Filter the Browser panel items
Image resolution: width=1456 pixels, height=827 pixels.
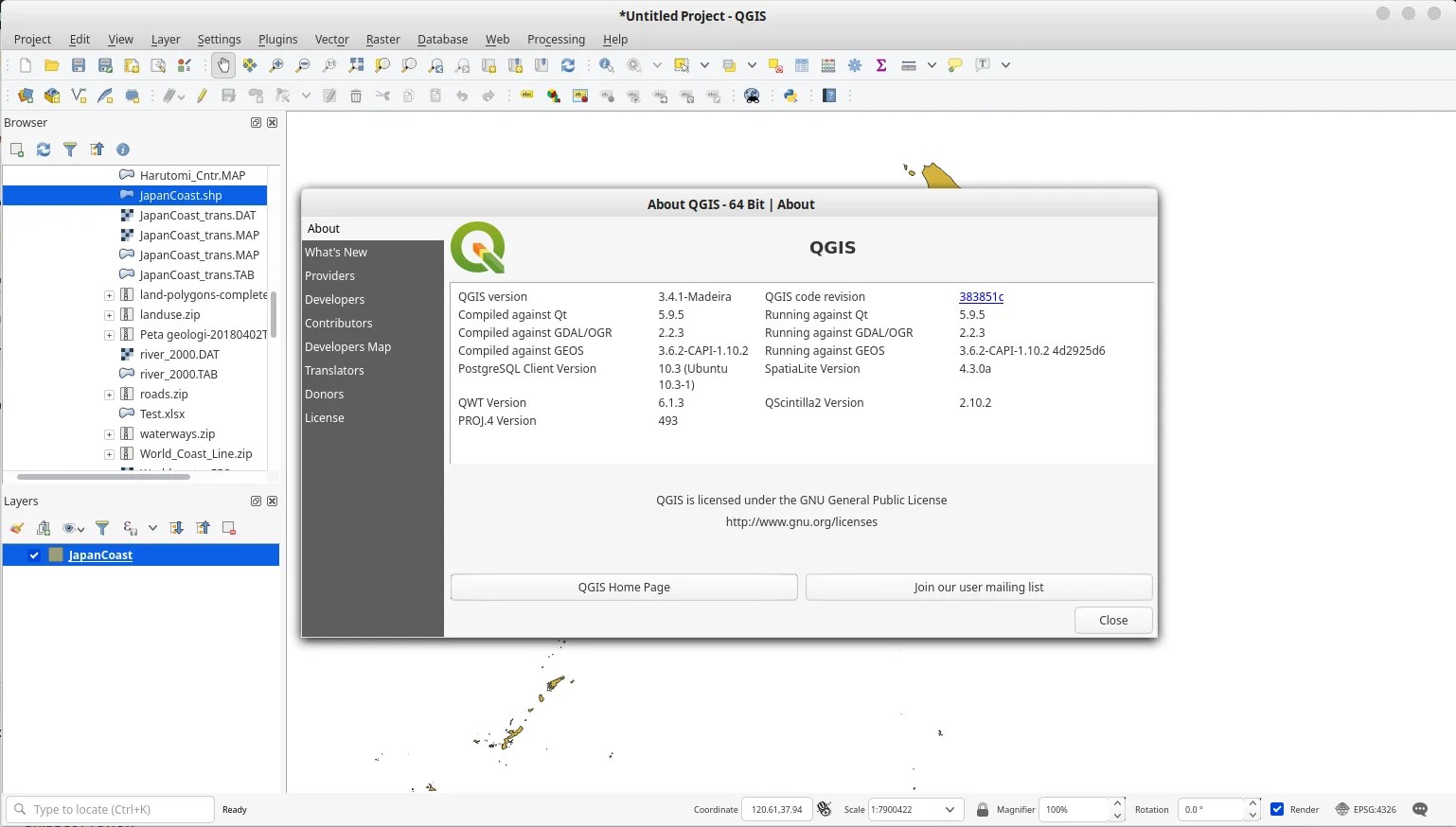70,150
